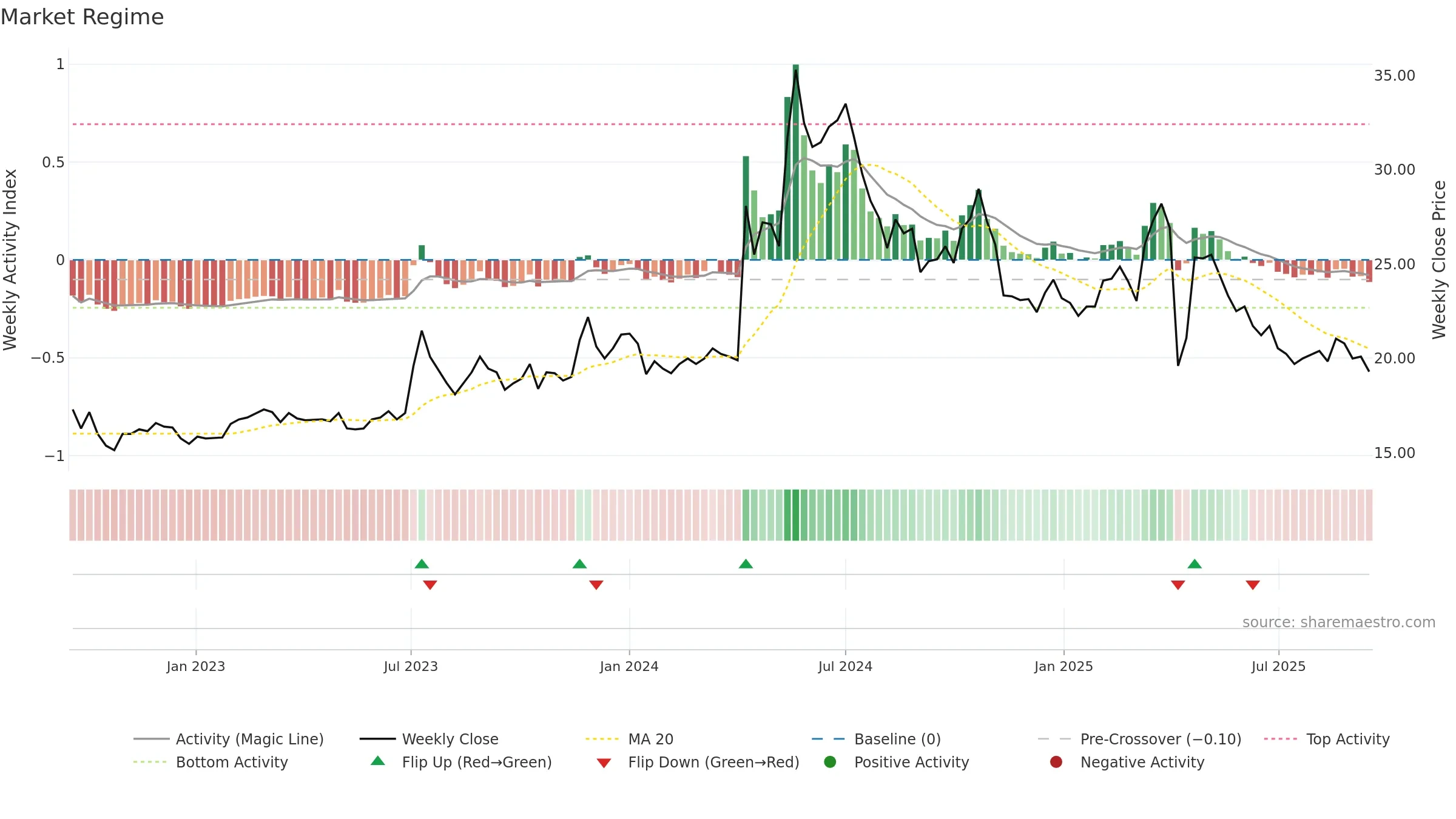The height and width of the screenshot is (819, 1456).
Task: Click the flip-down marker before Jul 2025
Action: tap(1253, 585)
